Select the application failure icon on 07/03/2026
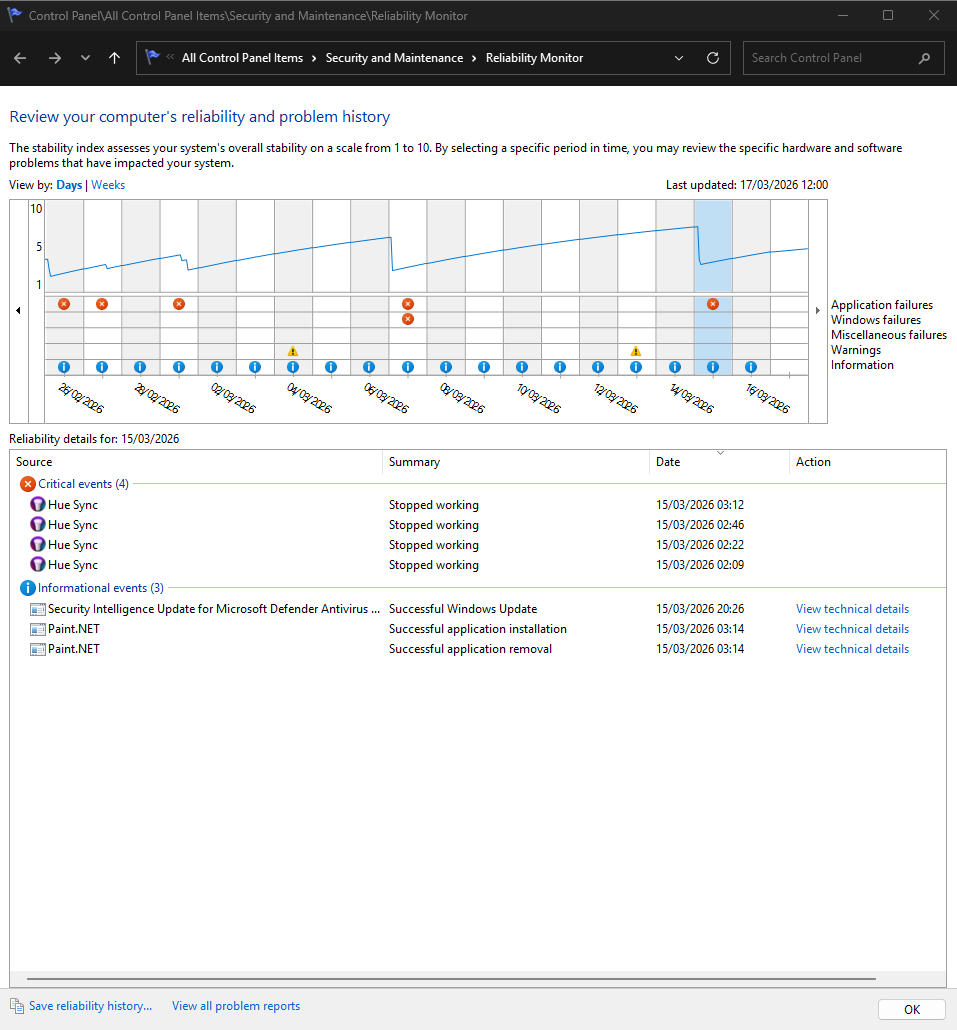Screen dimensions: 957x1030 coord(408,304)
